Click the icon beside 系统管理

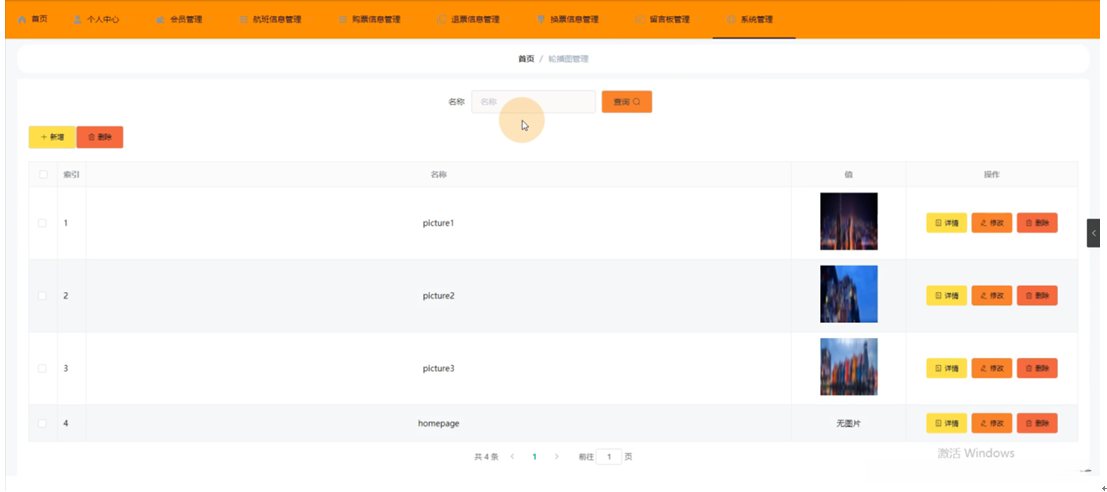coord(731,20)
